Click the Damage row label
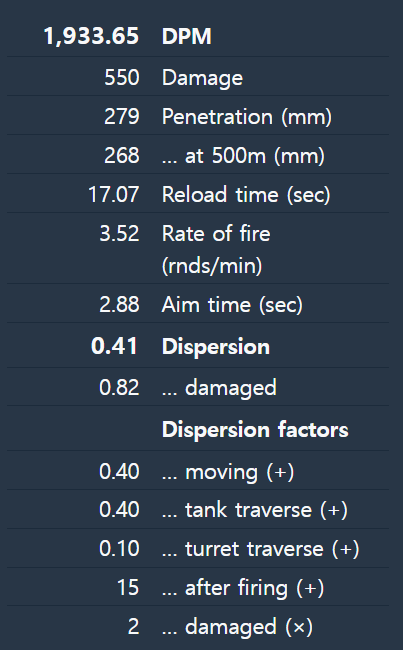Image resolution: width=403 pixels, height=650 pixels. coord(202,78)
